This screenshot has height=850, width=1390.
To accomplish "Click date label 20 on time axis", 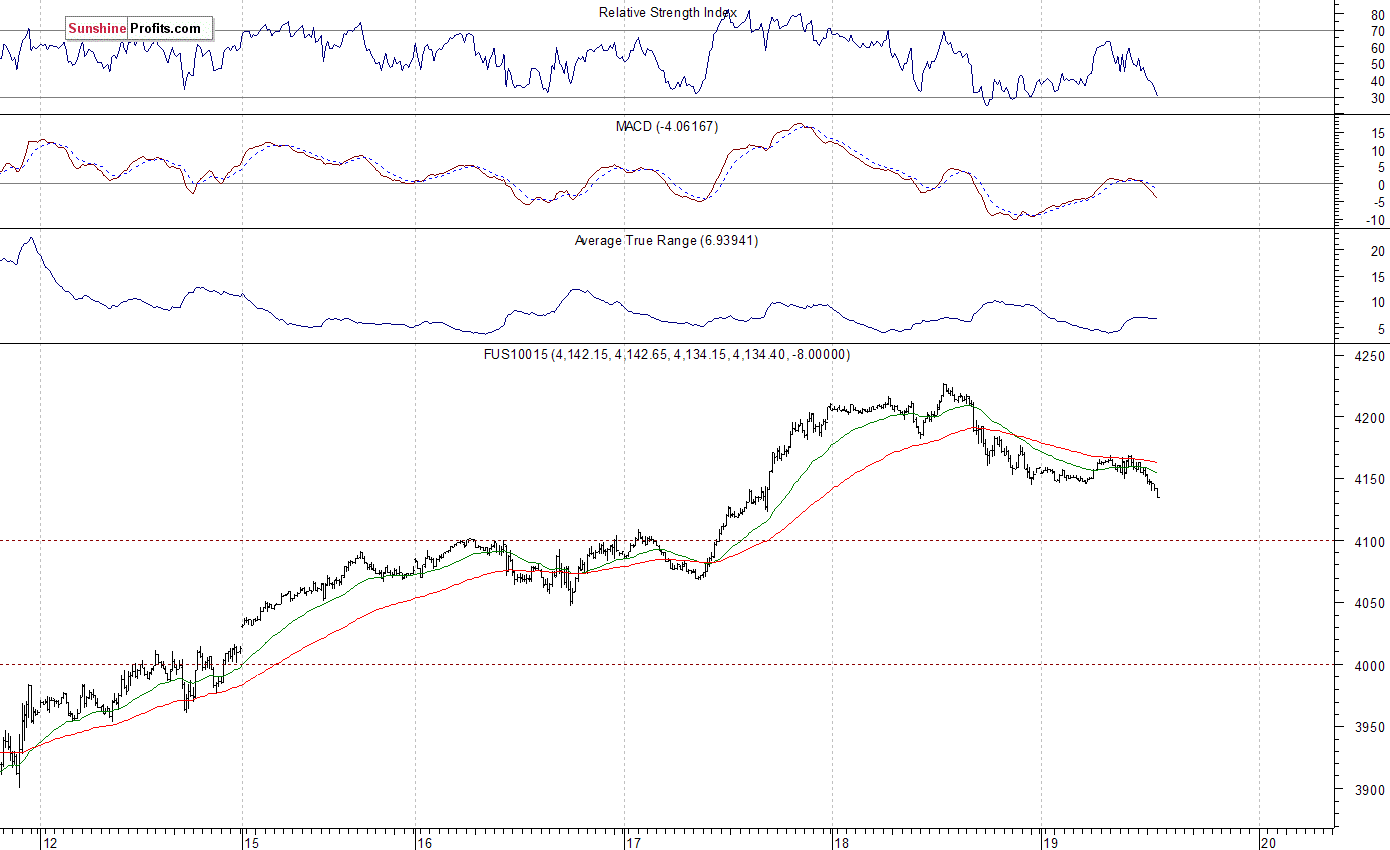I will coord(1270,842).
